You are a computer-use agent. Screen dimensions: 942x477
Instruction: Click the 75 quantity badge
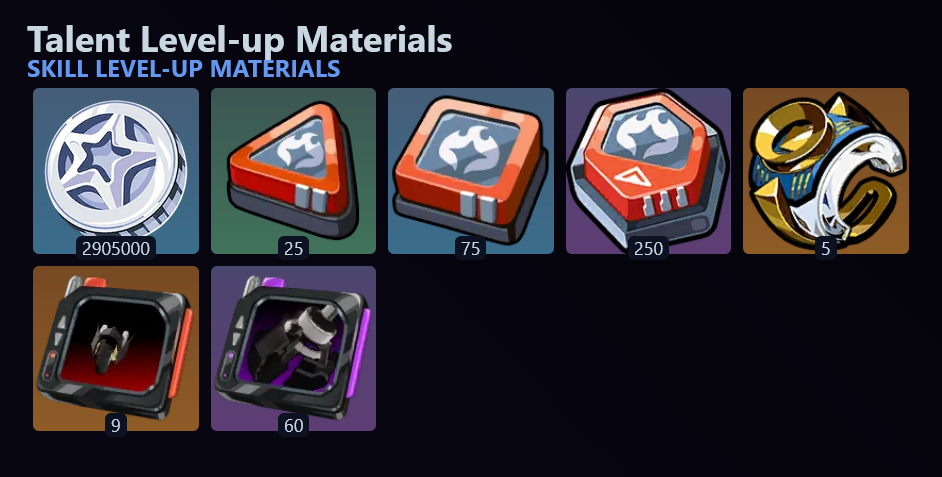tap(470, 248)
